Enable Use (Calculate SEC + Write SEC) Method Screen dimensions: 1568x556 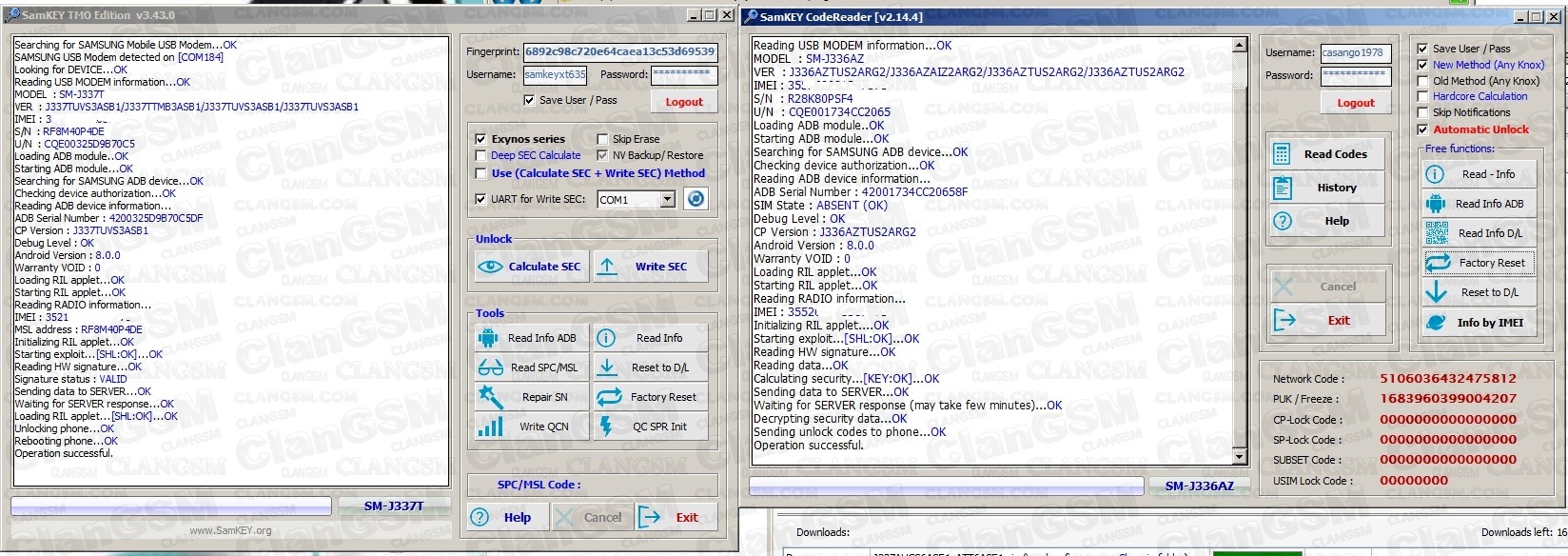click(480, 173)
